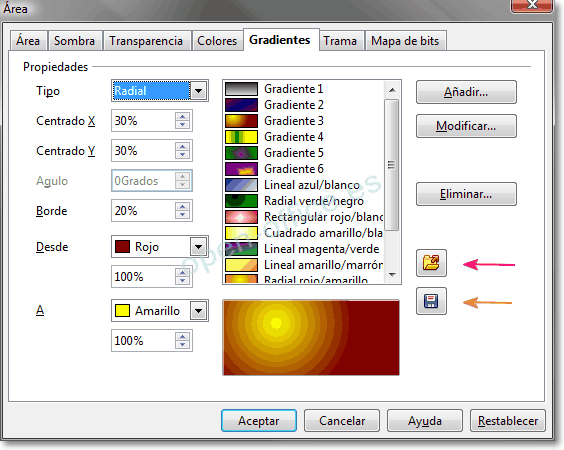Select Radial verde/negro gradient
Image resolution: width=564 pixels, height=450 pixels.
click(304, 201)
